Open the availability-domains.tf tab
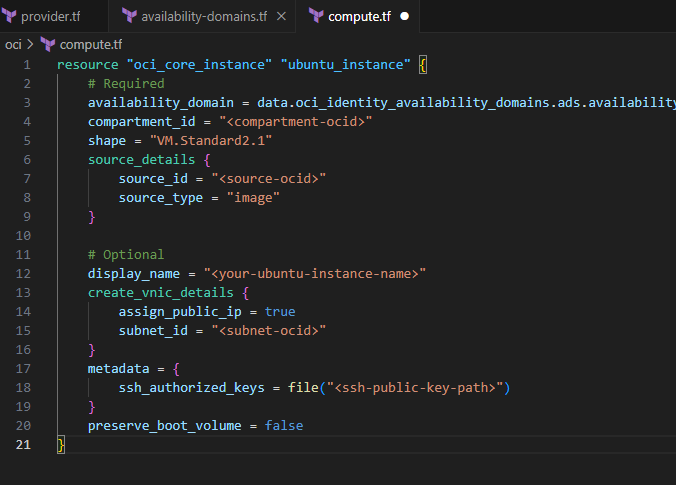The image size is (676, 485). 204,16
